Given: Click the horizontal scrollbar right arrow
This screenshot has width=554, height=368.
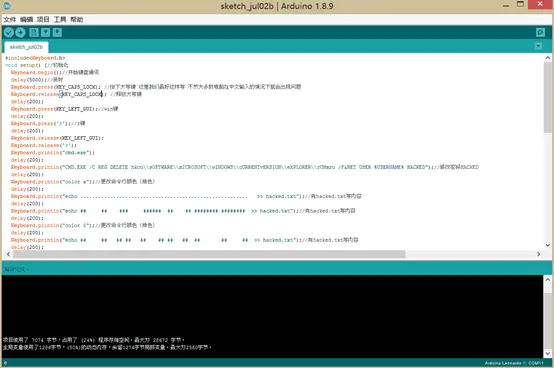Looking at the screenshot, I should pos(538,254).
